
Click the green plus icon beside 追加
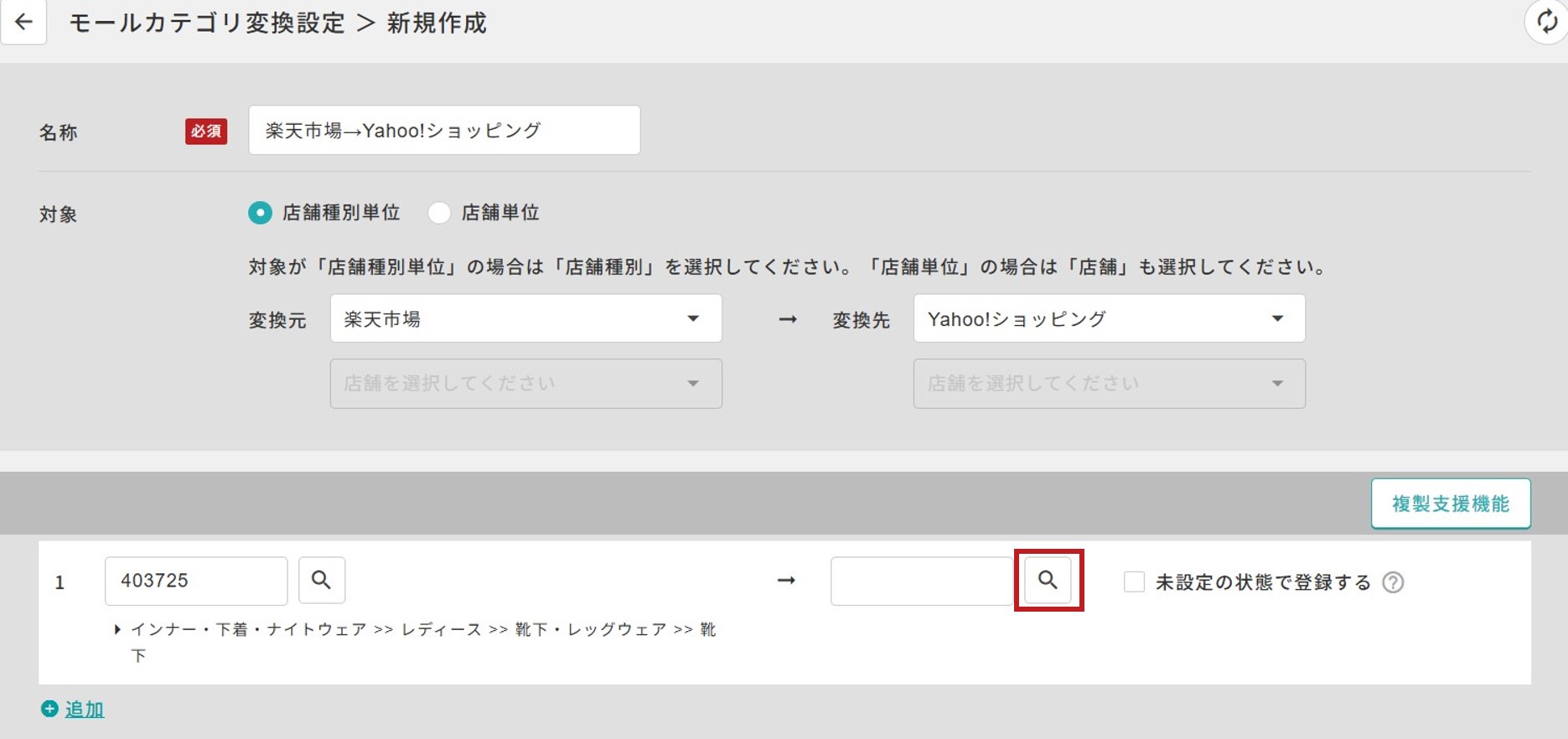click(49, 709)
